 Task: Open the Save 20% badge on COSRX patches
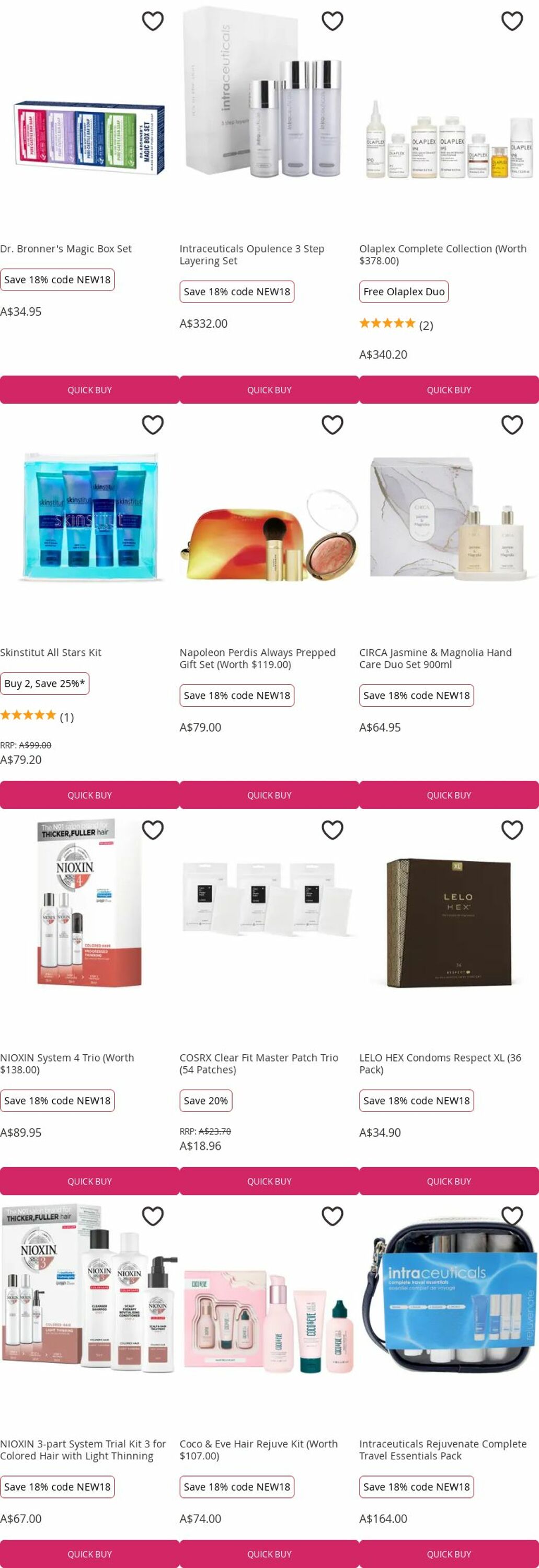click(x=206, y=1101)
